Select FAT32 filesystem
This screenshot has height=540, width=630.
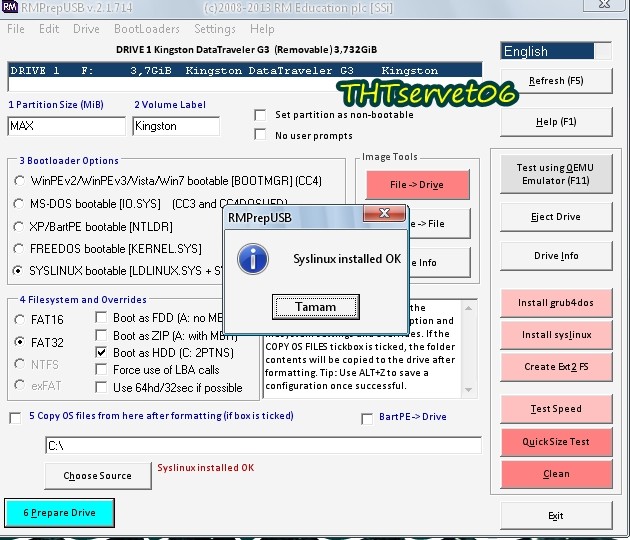pos(19,342)
